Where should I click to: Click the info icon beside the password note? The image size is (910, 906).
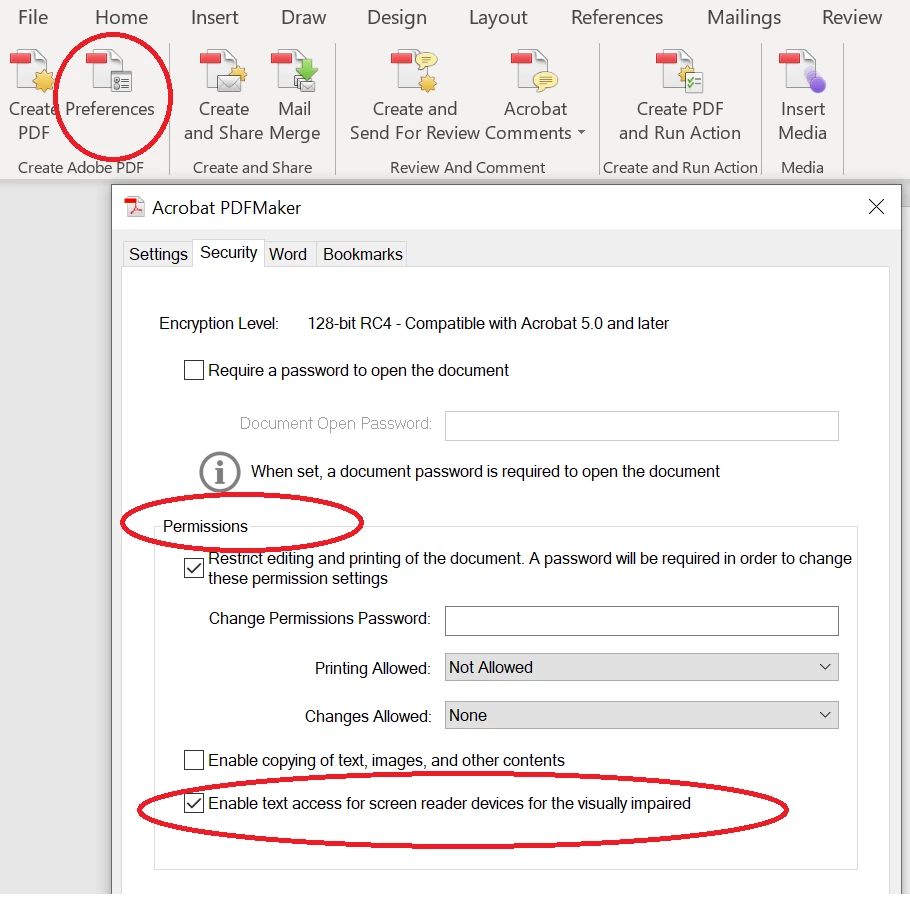click(x=219, y=472)
